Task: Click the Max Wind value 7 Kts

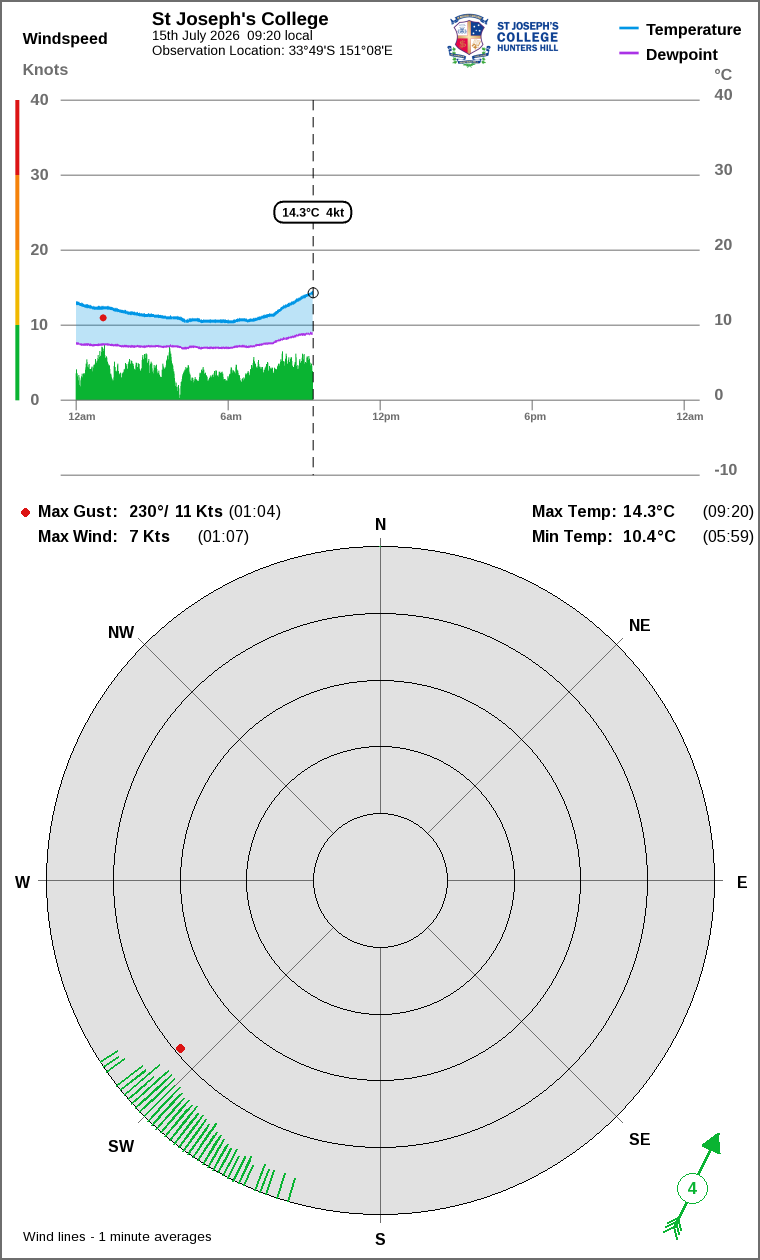Action: click(x=150, y=536)
